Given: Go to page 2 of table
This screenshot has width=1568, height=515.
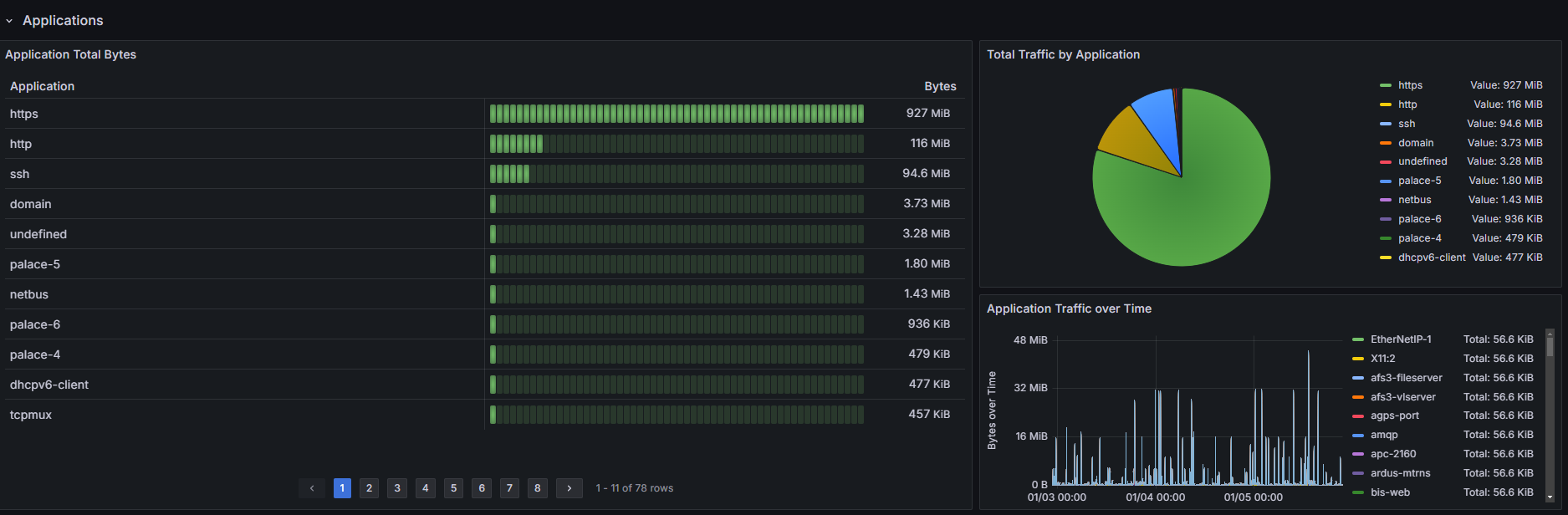Looking at the screenshot, I should 370,488.
